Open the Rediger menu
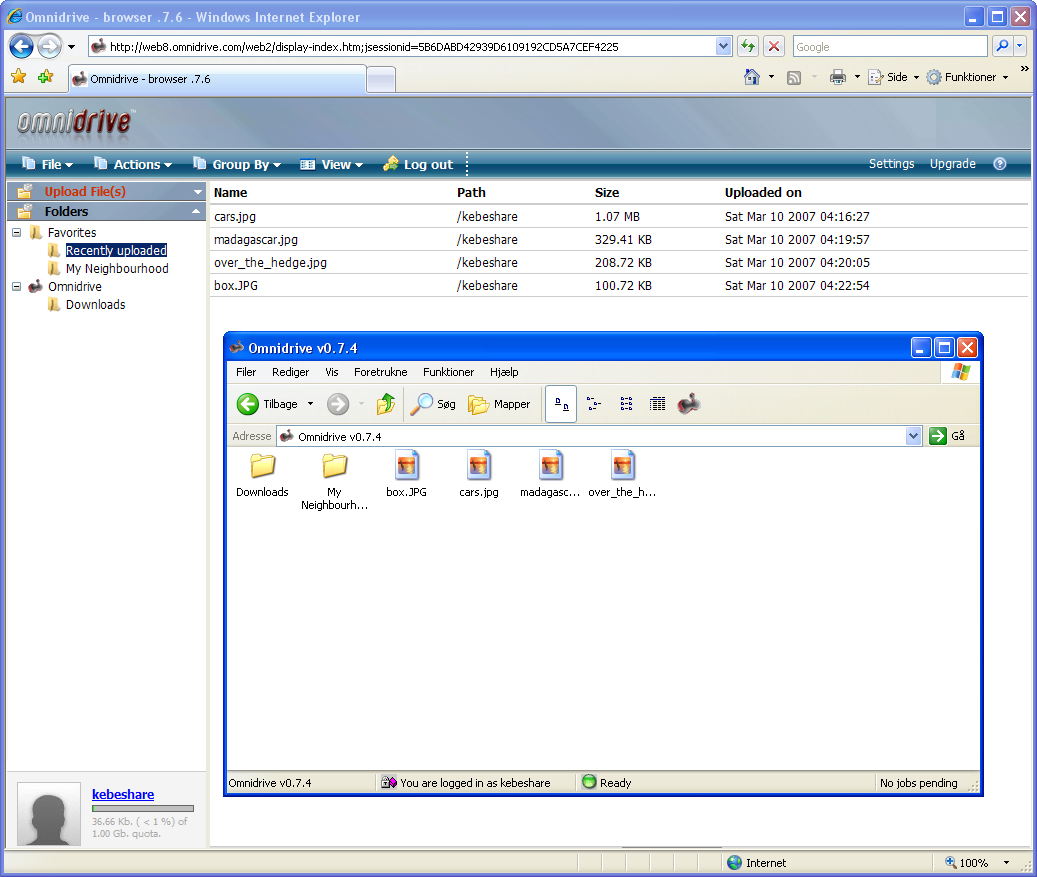 click(x=290, y=372)
